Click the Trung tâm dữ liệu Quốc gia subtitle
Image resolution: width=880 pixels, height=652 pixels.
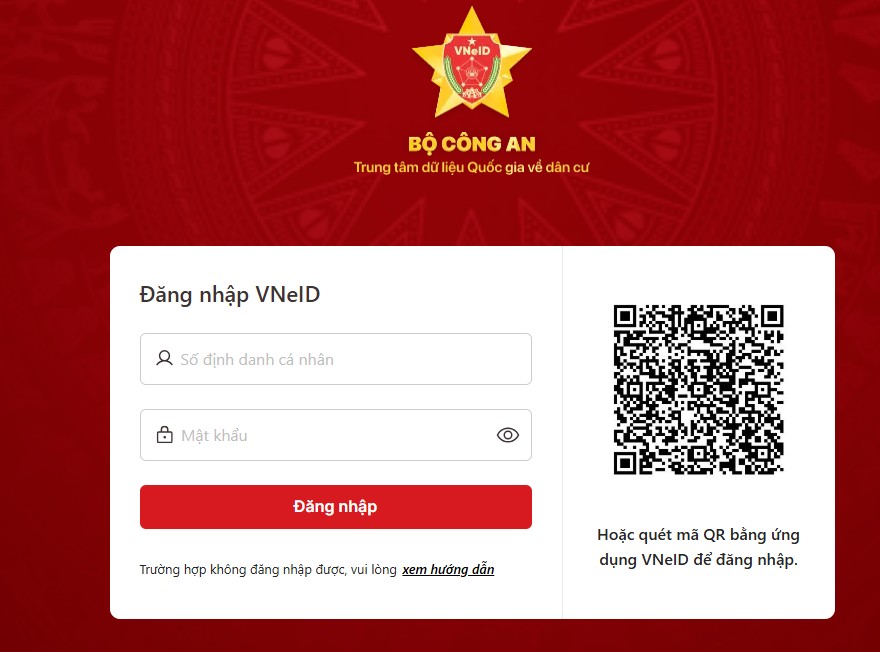[471, 167]
